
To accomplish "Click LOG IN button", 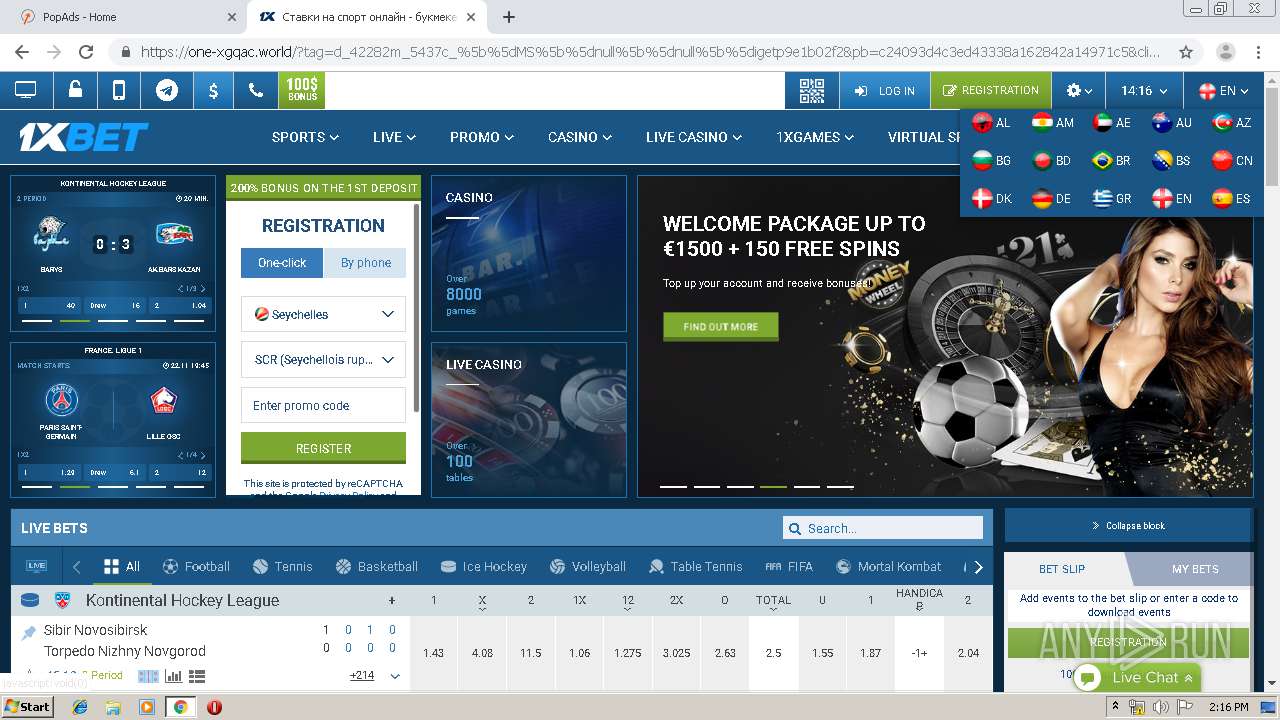I will [884, 90].
